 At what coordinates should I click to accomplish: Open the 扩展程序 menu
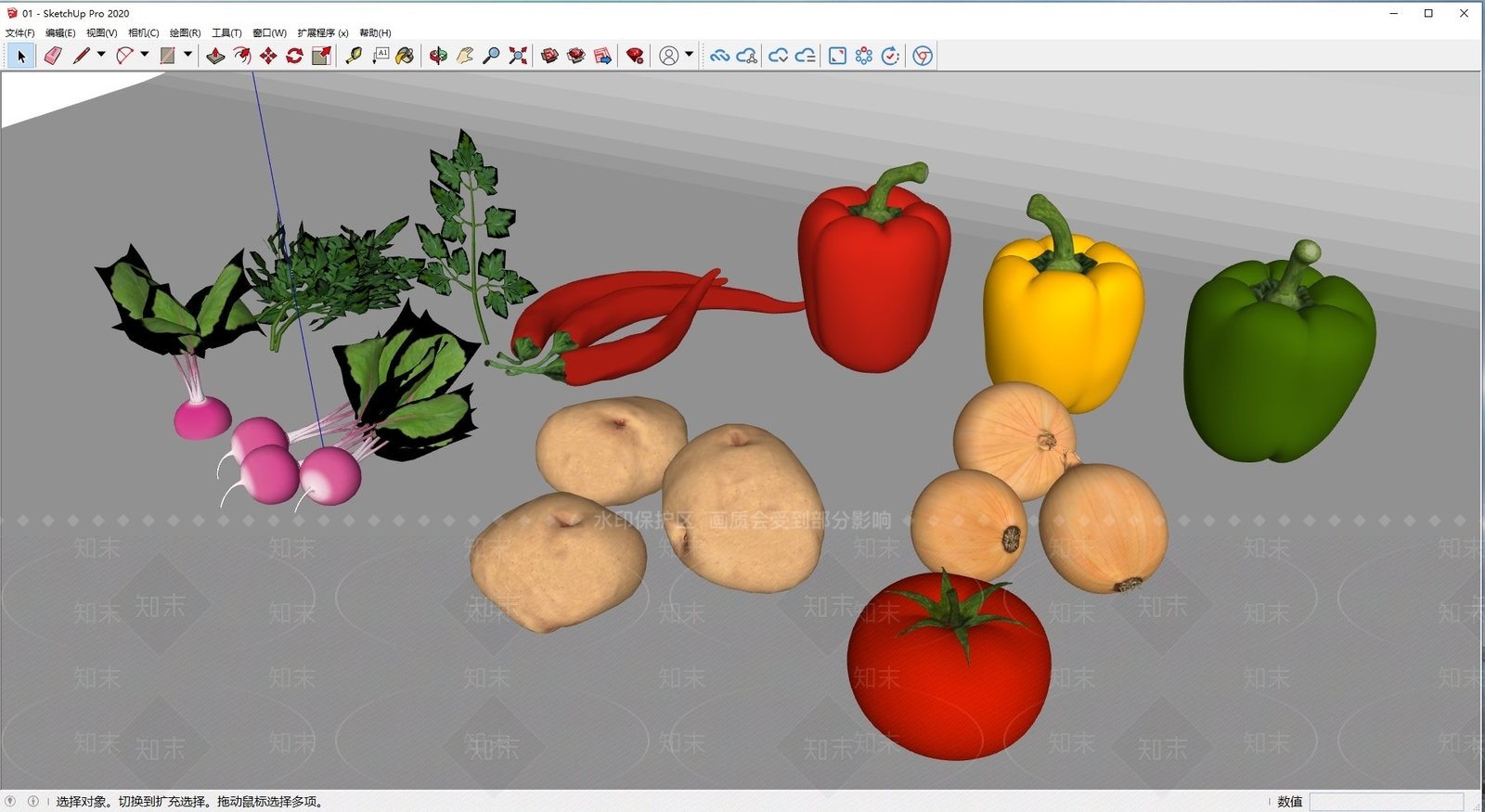click(322, 33)
